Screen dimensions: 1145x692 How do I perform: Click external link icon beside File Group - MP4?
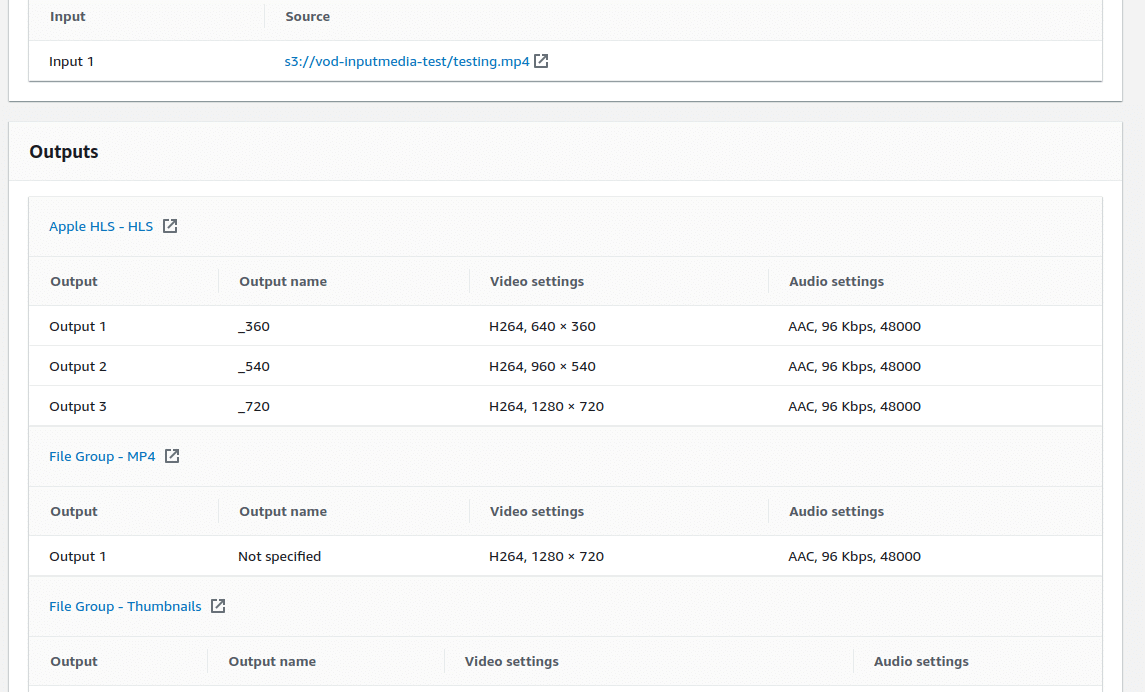tap(172, 456)
